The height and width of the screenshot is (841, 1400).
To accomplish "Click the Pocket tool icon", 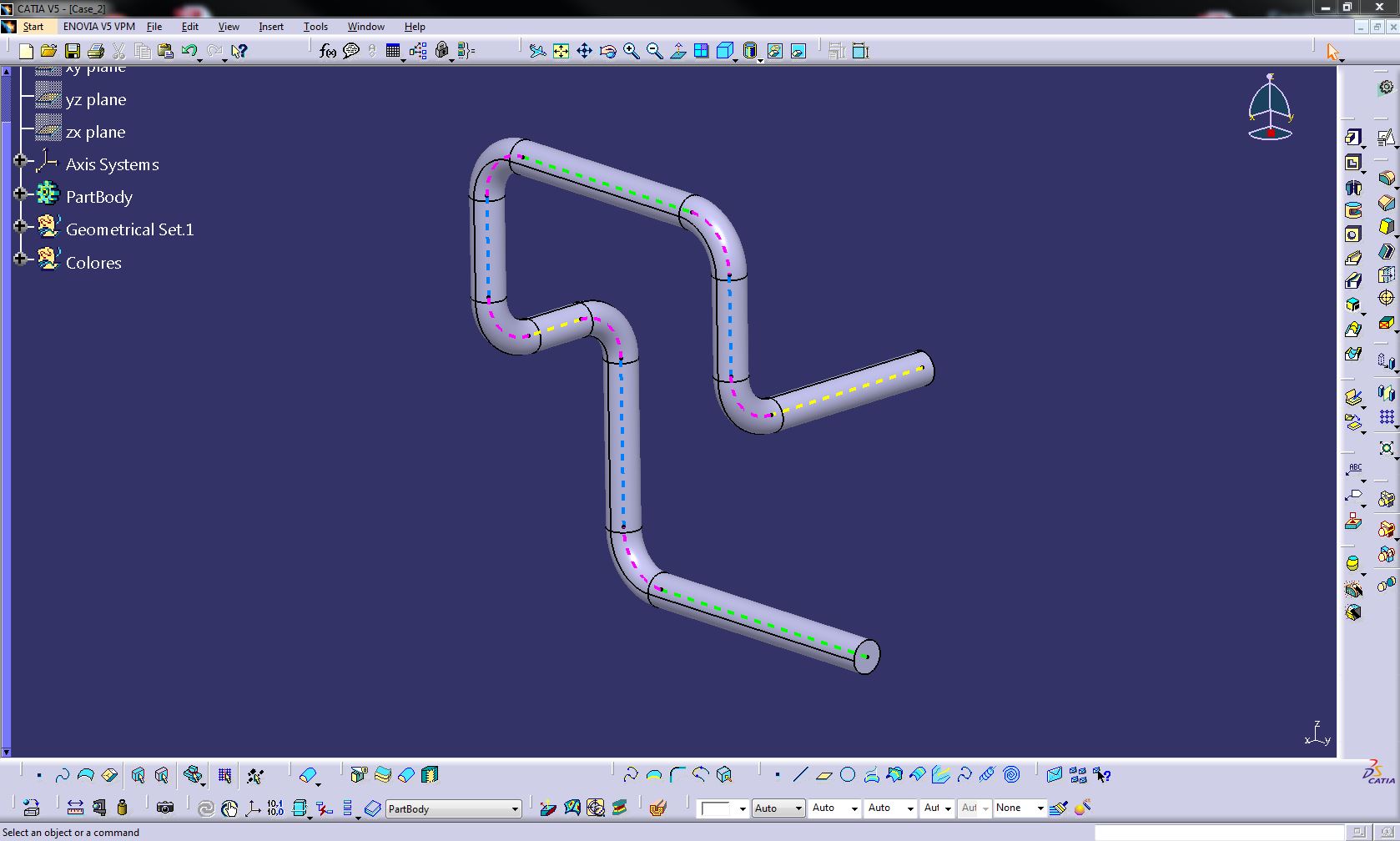I will 1352,163.
